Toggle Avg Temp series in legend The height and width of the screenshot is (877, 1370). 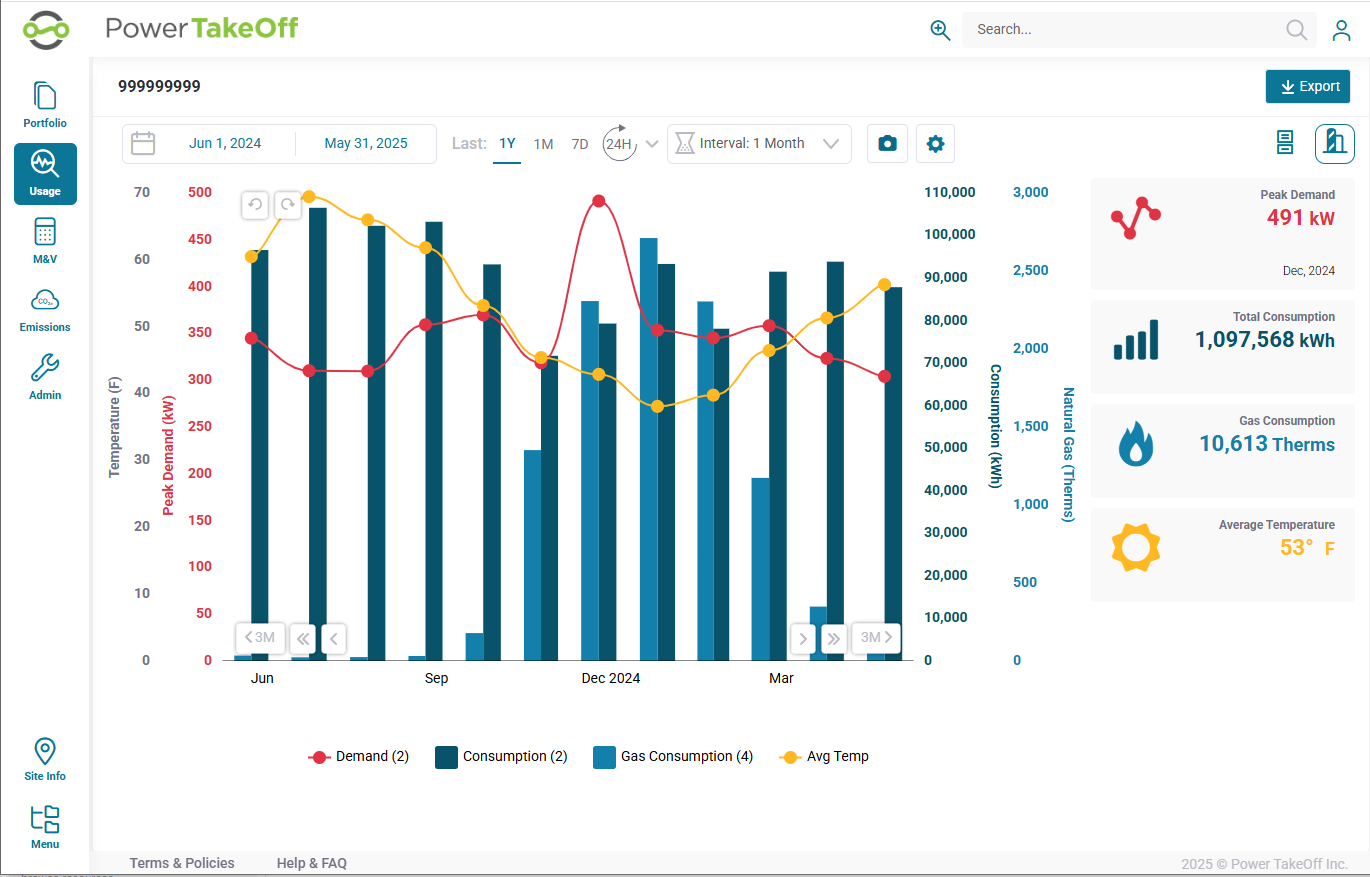tap(824, 757)
